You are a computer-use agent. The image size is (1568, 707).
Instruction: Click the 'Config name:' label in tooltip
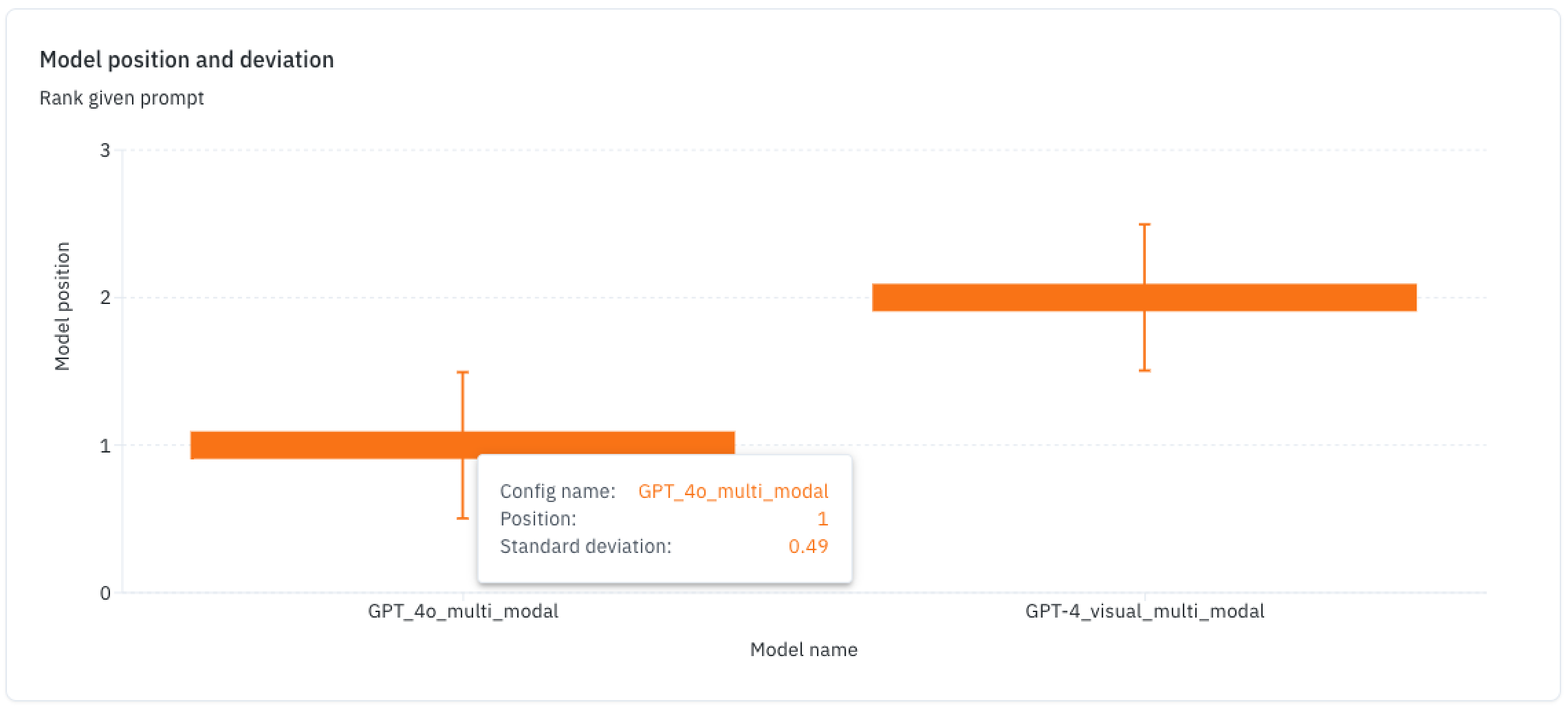[x=557, y=491]
